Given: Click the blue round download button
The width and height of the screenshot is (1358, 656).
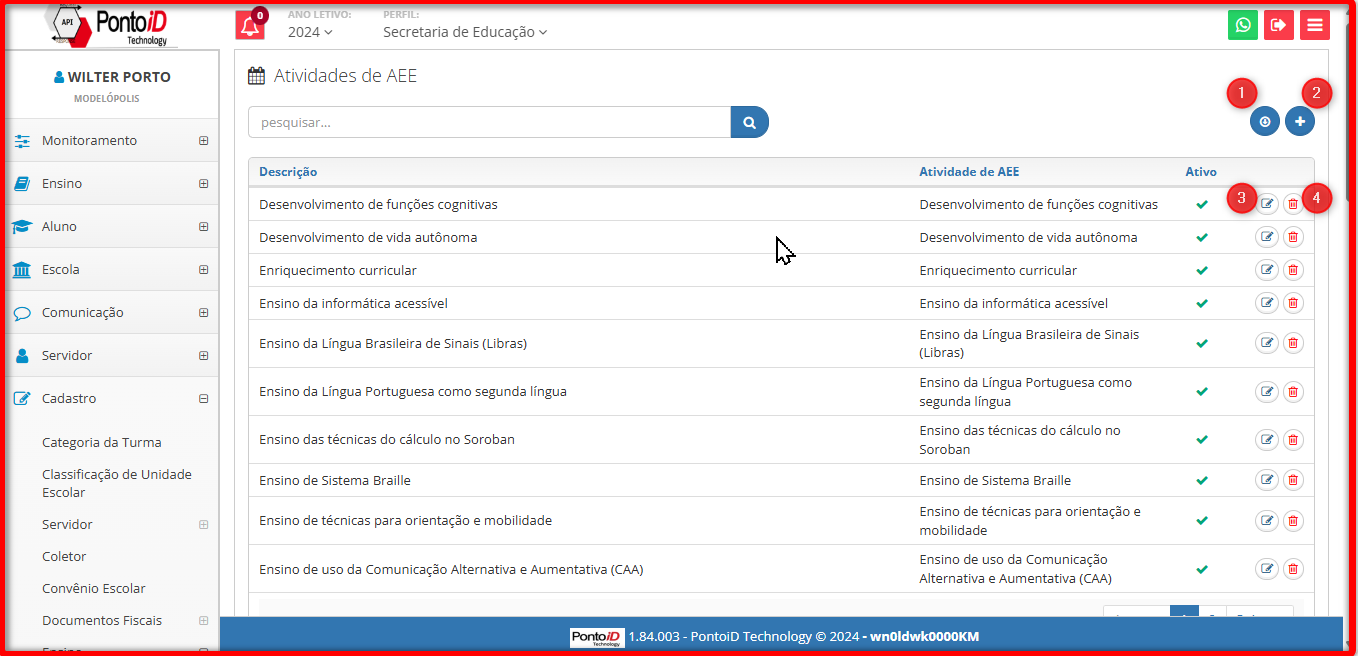Looking at the screenshot, I should [x=1265, y=122].
